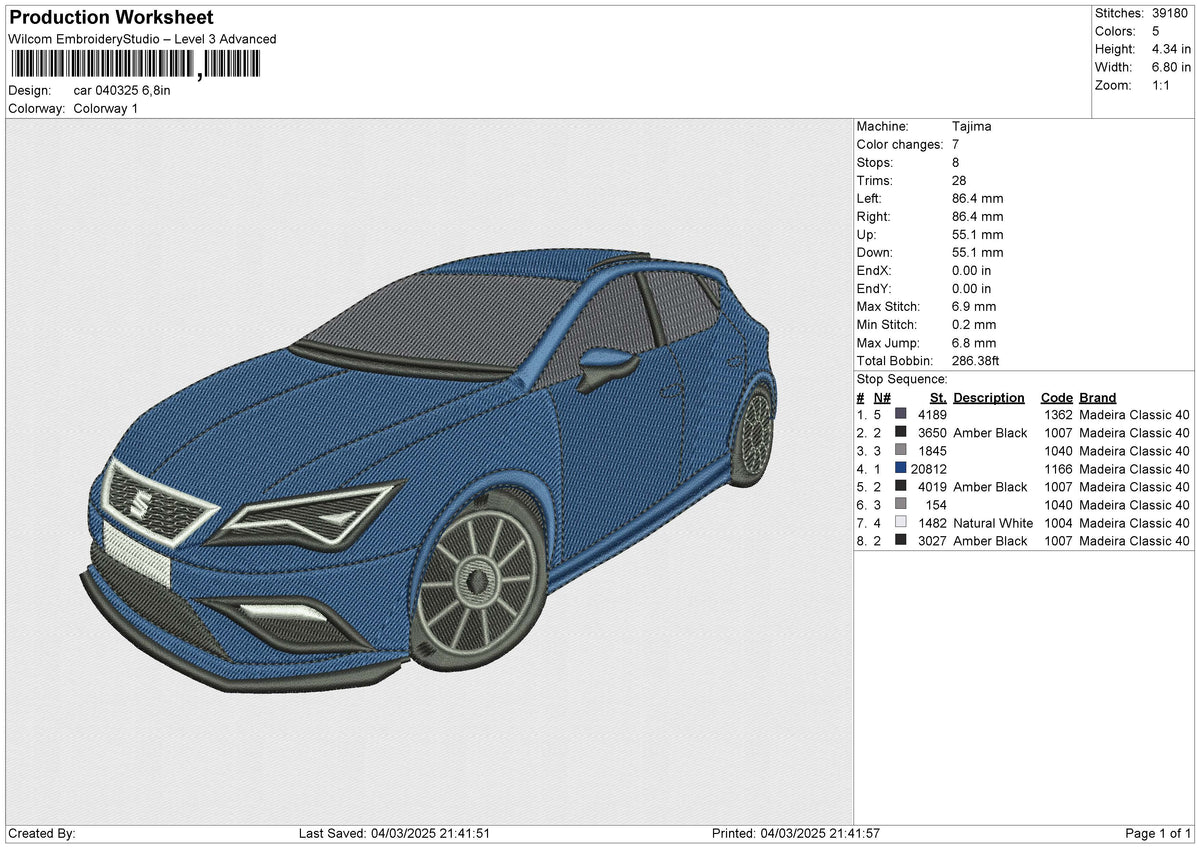Screen dimensions: 1200x848
Task: Click the Color changes value 7
Action: pos(957,145)
